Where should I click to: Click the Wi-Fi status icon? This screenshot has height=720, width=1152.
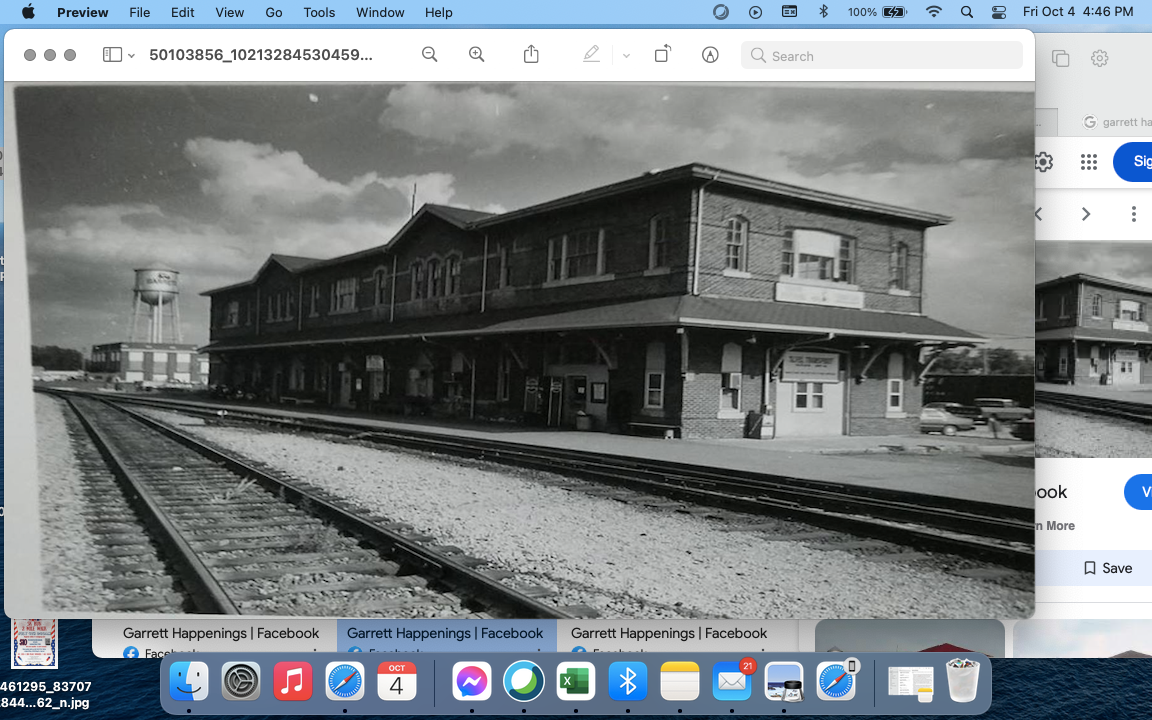click(x=934, y=12)
